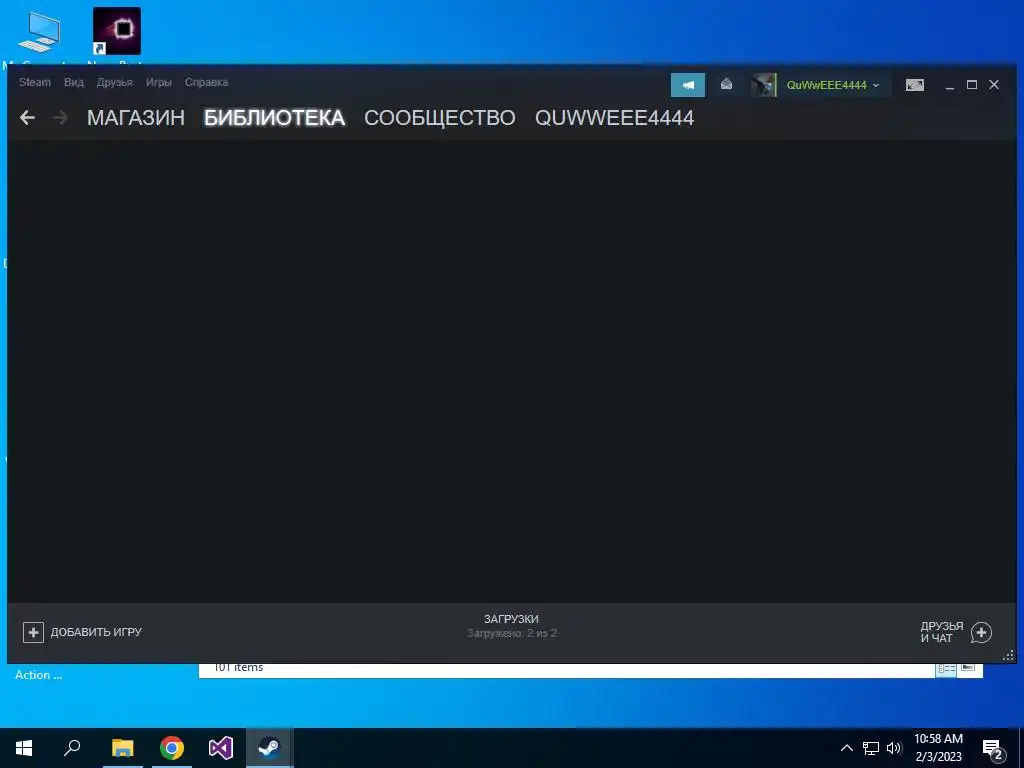Open File Explorer from taskbar
Viewport: 1024px width, 768px height.
[x=122, y=748]
